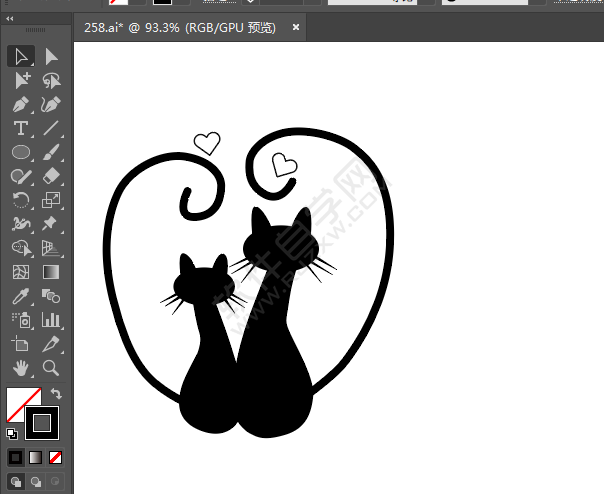
Task: Select the Ellipse tool
Action: click(21, 152)
